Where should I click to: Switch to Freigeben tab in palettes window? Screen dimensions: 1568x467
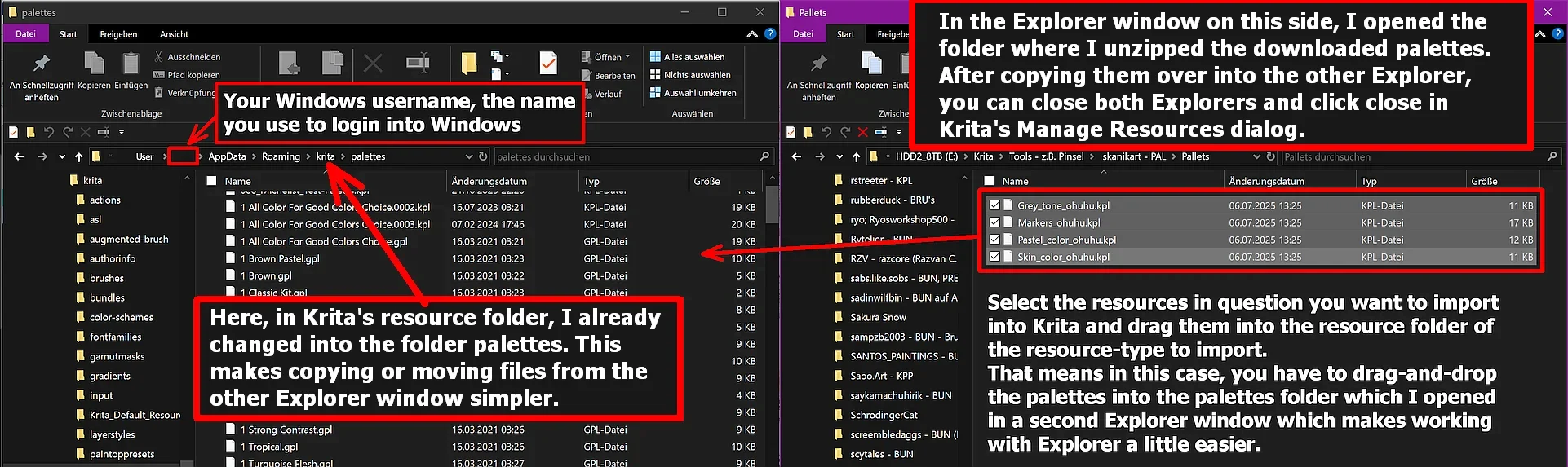[118, 34]
